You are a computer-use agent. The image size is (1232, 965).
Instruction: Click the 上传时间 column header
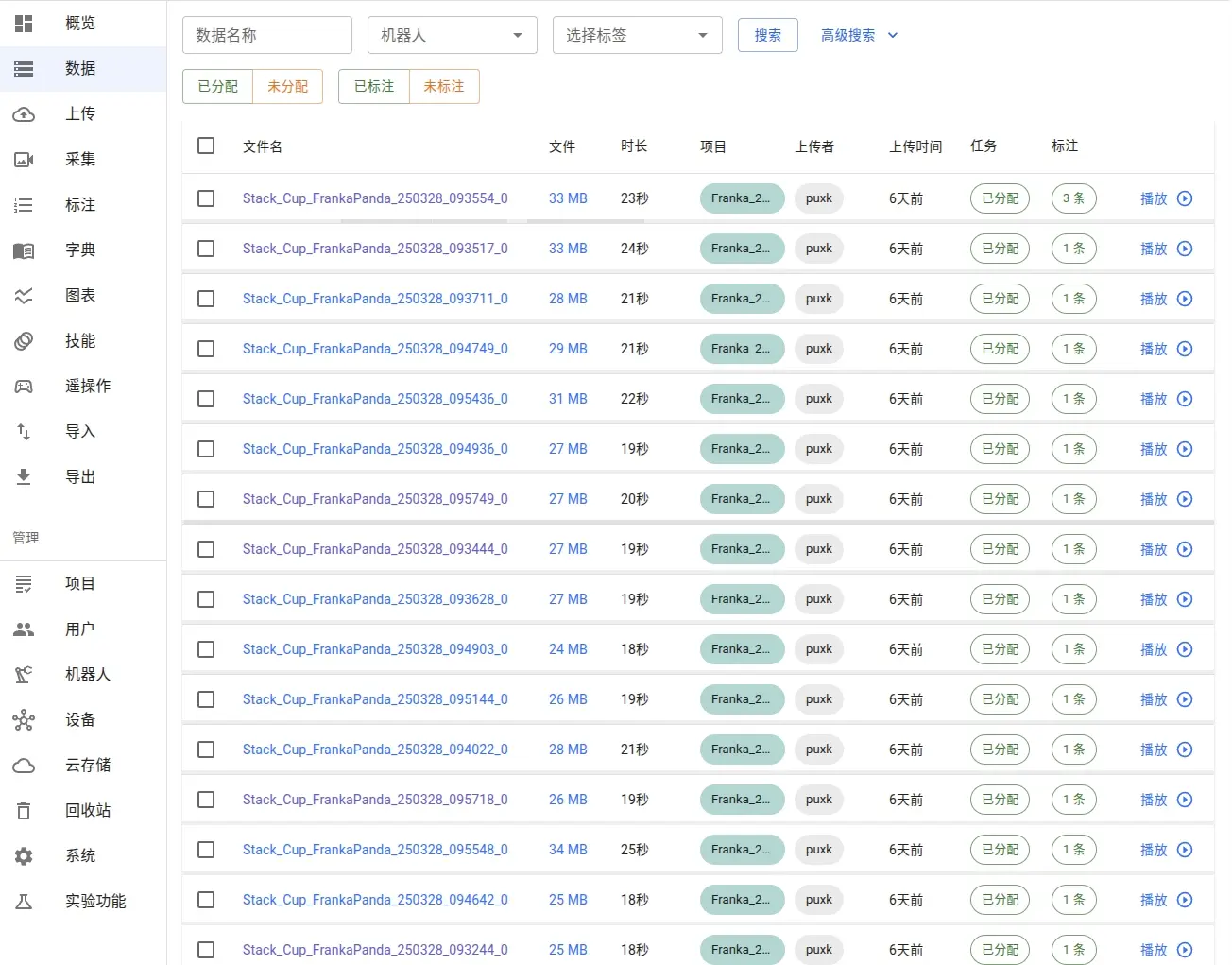click(915, 146)
